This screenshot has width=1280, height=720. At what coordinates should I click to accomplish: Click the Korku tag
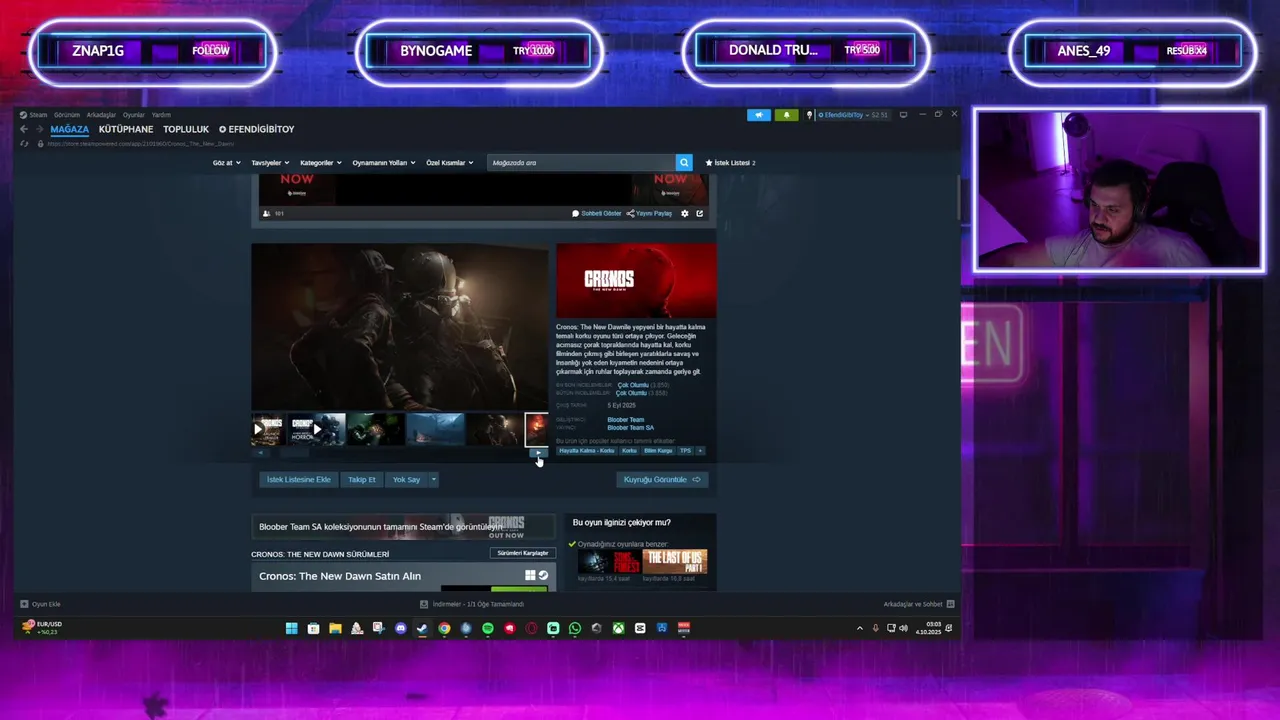click(629, 451)
